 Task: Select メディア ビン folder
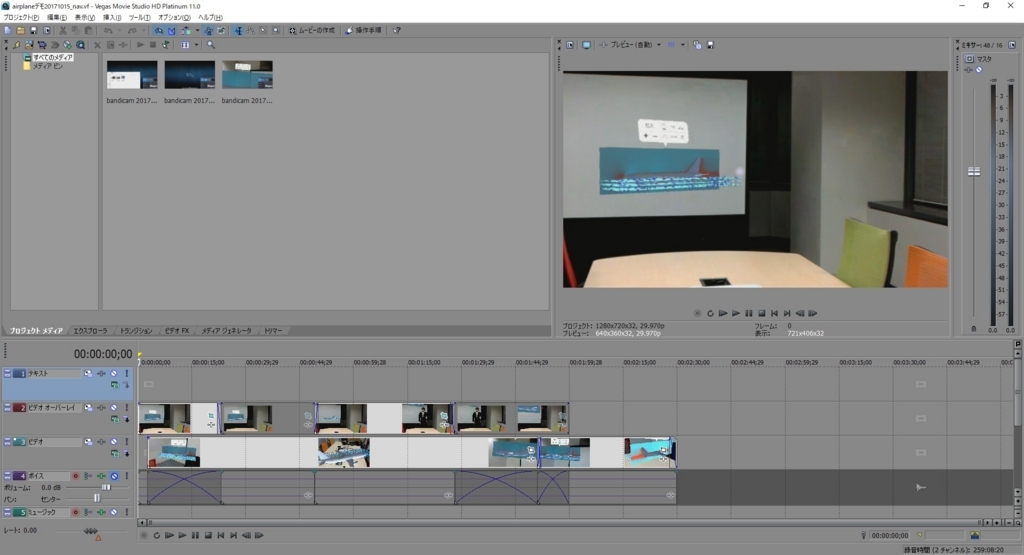(x=48, y=66)
